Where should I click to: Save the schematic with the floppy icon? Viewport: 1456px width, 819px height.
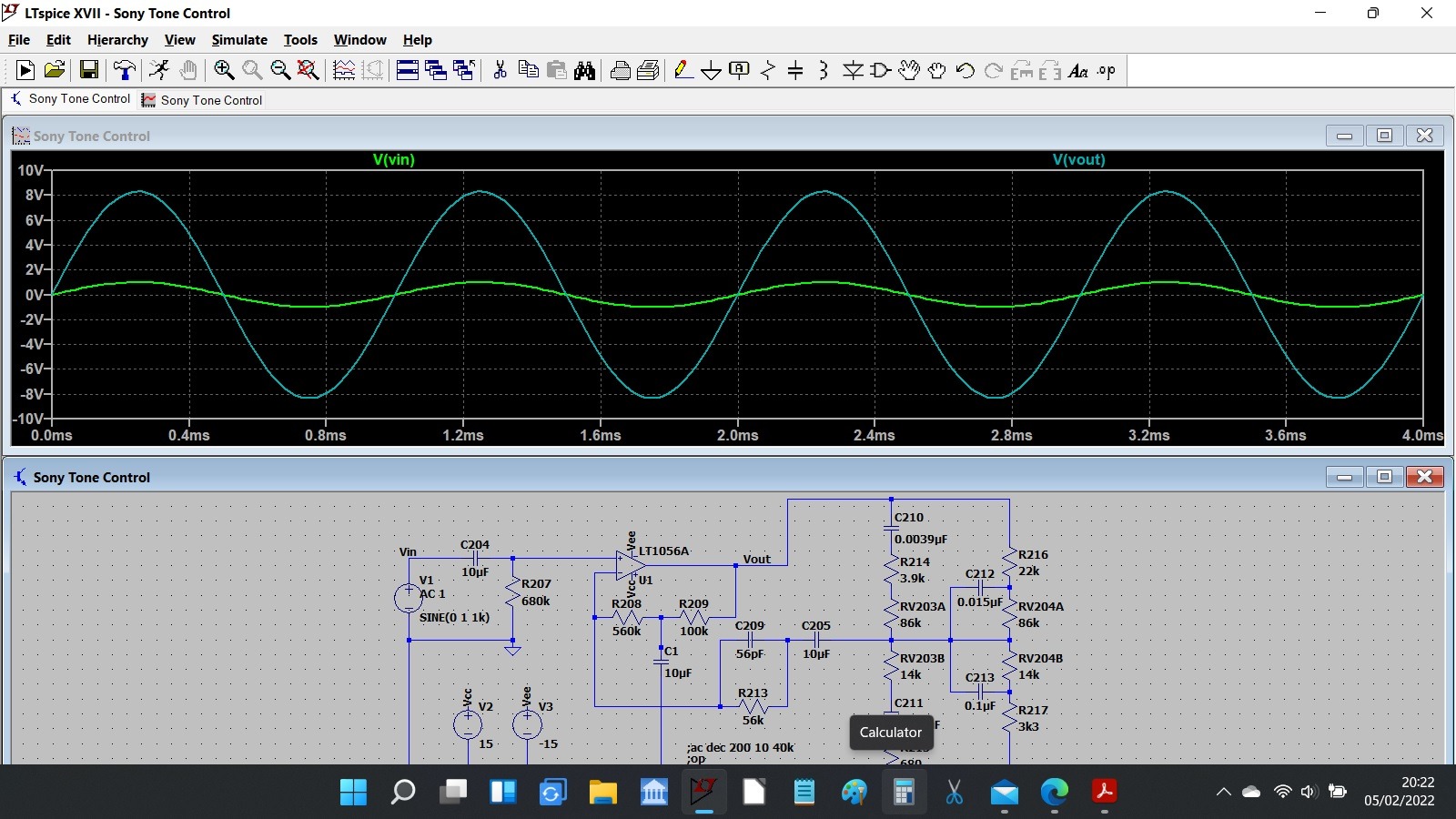[x=89, y=70]
